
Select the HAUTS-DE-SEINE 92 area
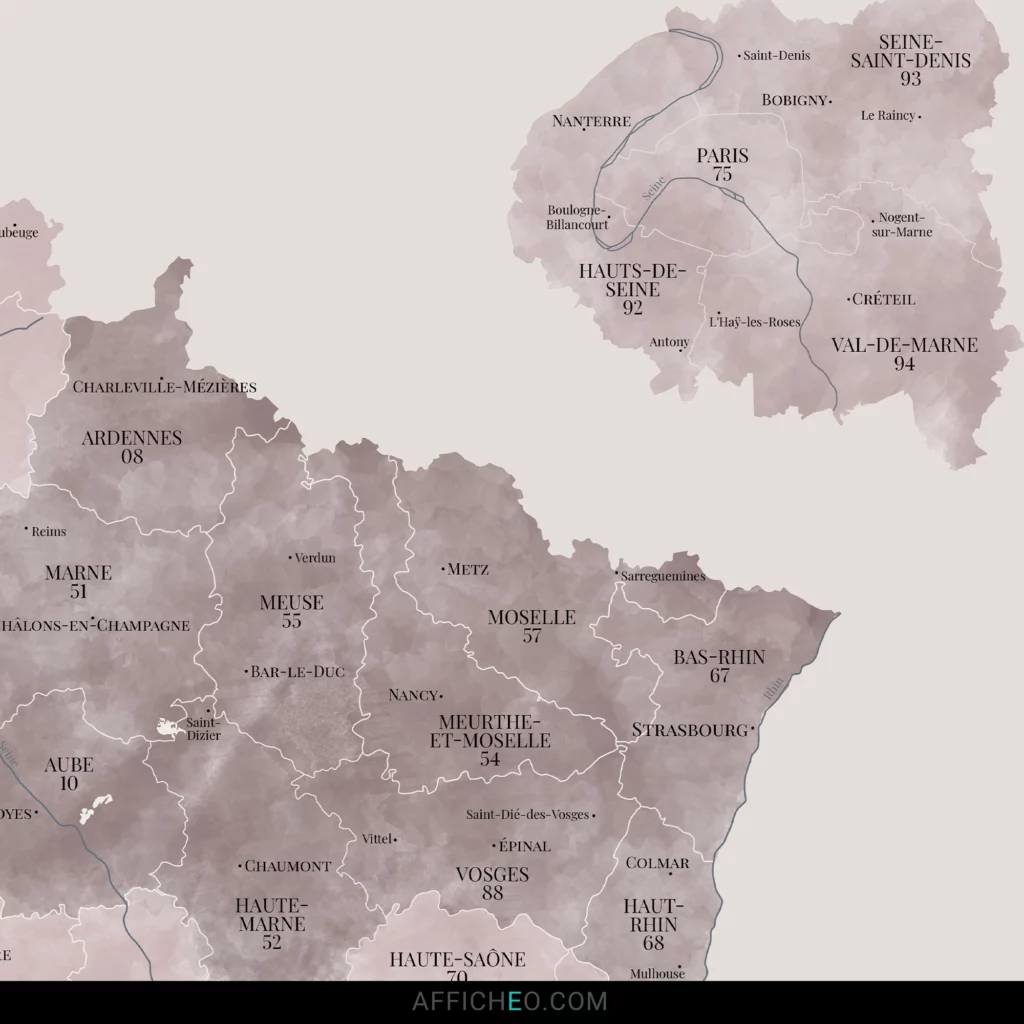(x=631, y=289)
